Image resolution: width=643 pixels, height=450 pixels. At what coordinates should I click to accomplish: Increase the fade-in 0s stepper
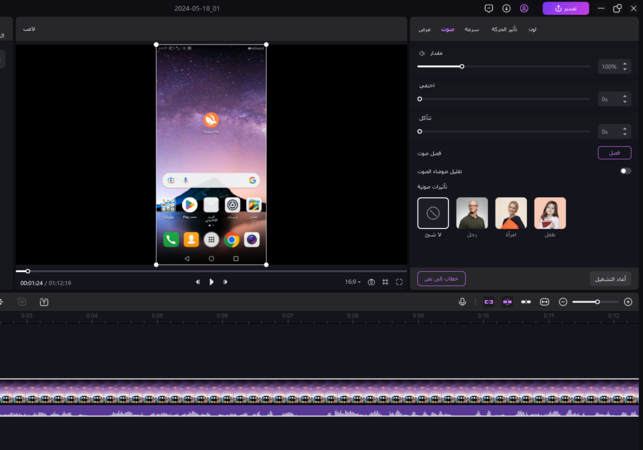[x=625, y=96]
